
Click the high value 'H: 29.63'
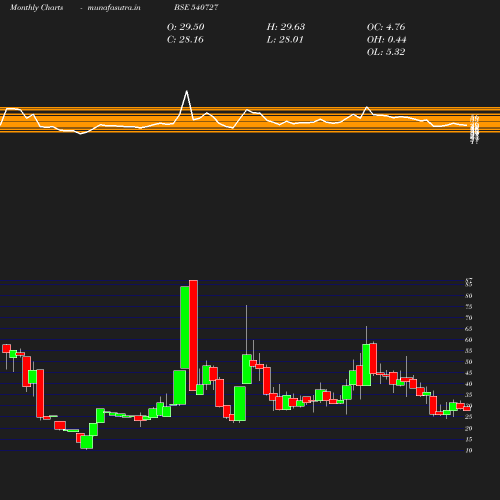point(286,27)
